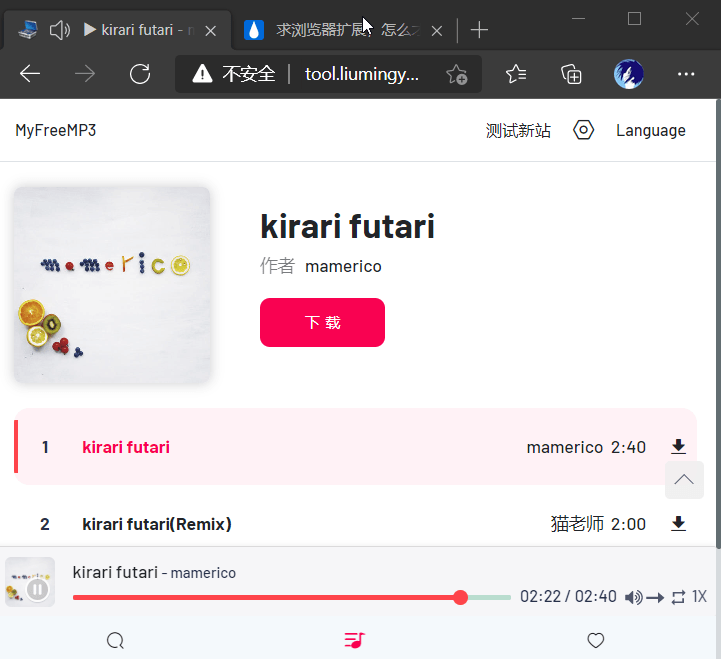Click the page vertical scrollbar
Viewport: 721px width, 659px height.
point(718,322)
